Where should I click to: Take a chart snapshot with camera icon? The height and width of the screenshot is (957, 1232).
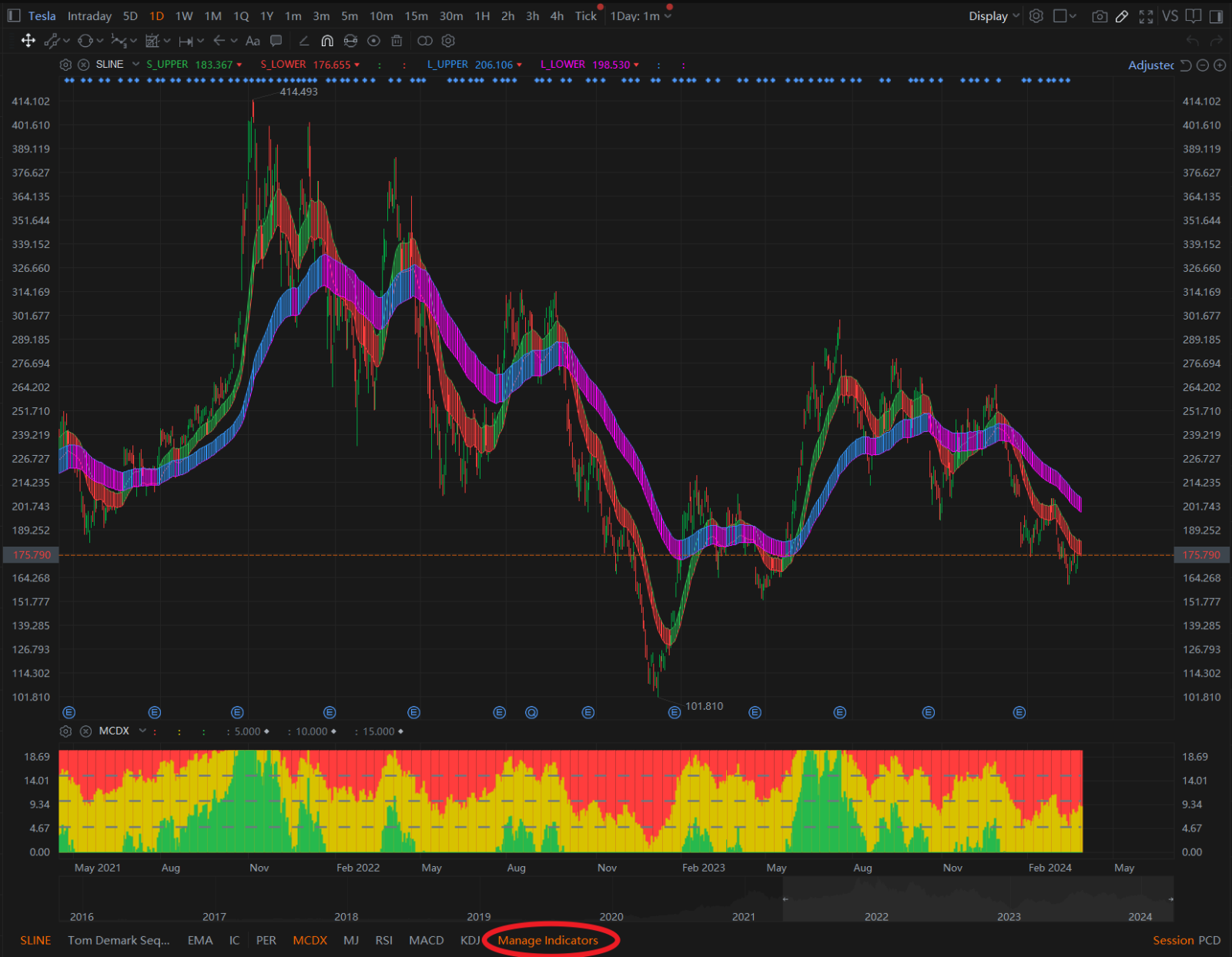tap(1100, 16)
